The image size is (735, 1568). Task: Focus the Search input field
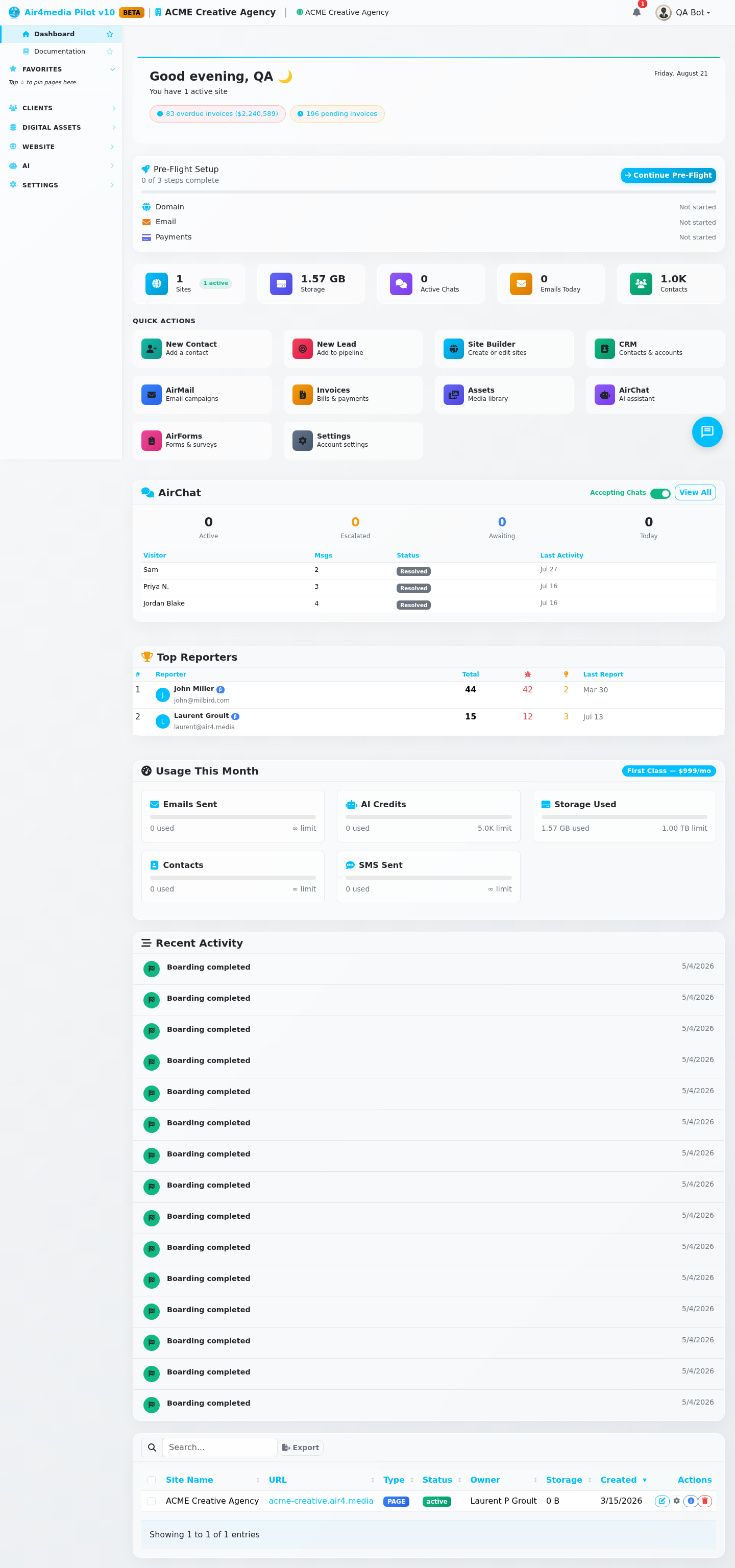click(x=219, y=1447)
